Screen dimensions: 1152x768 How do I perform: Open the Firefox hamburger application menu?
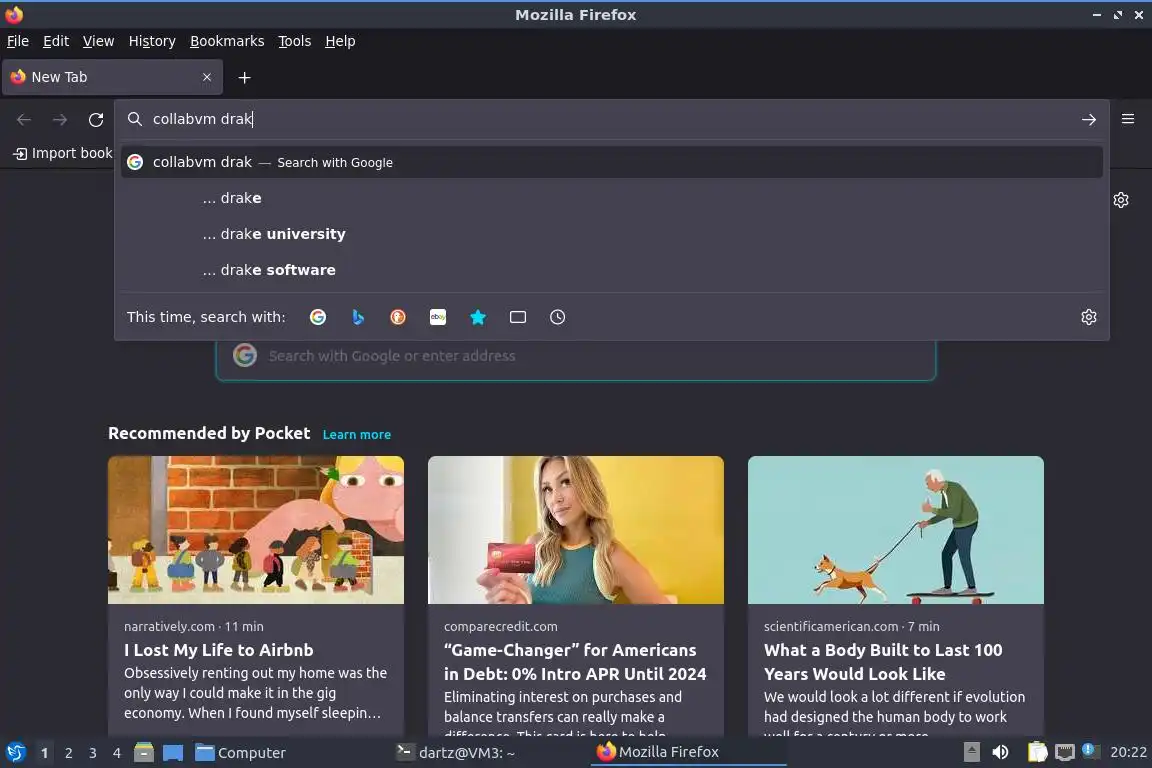coord(1128,119)
